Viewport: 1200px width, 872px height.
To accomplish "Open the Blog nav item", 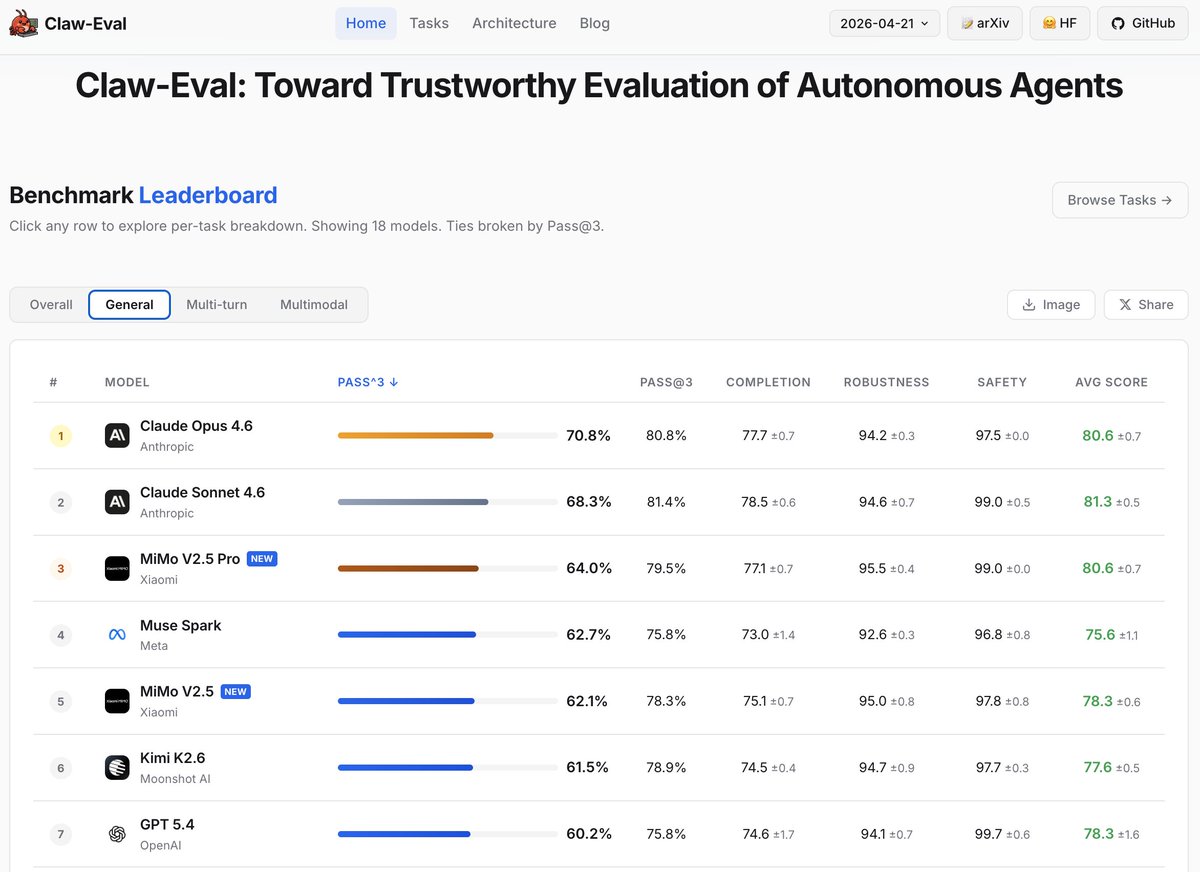I will click(x=594, y=23).
